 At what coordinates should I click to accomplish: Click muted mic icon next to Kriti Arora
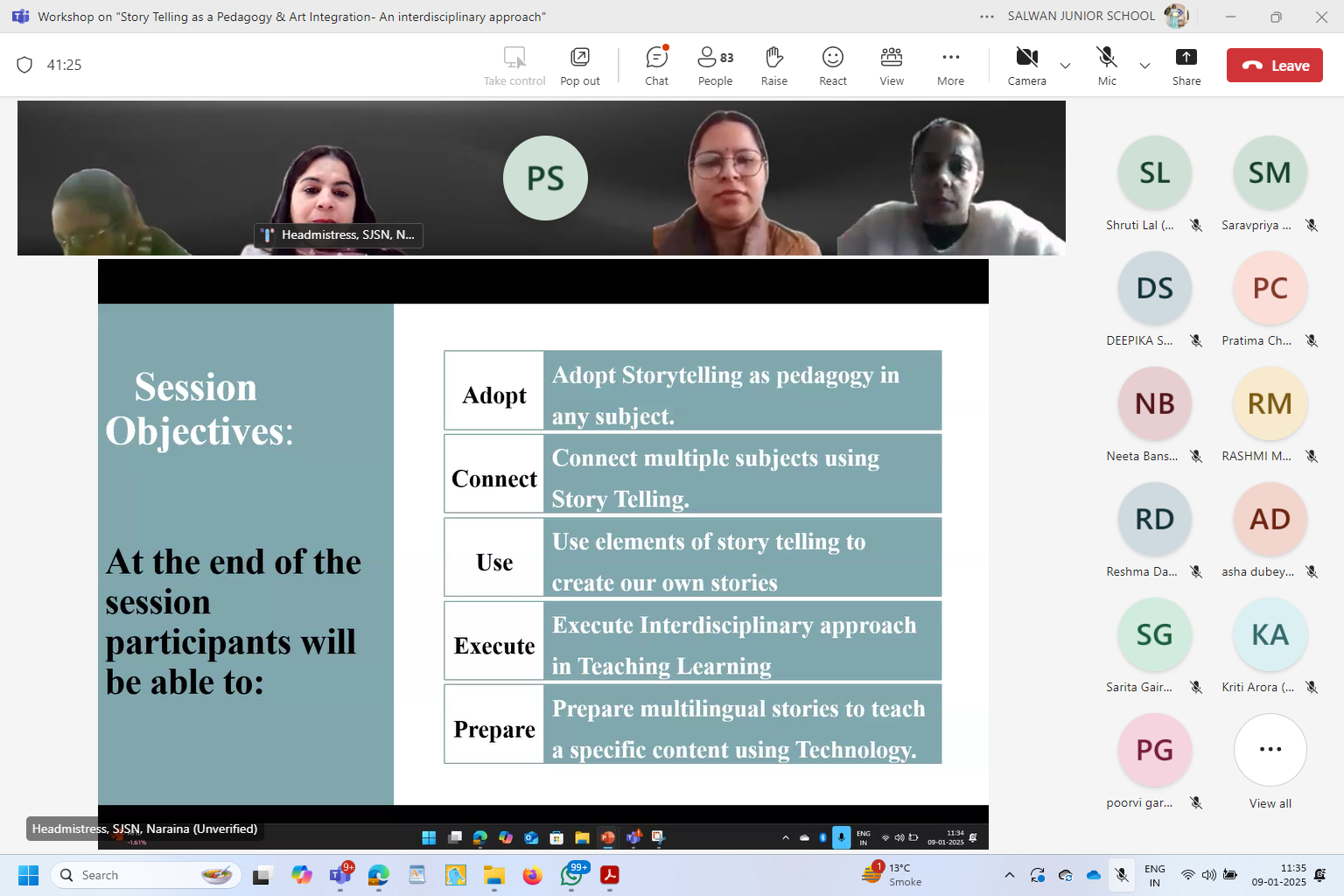[1312, 687]
